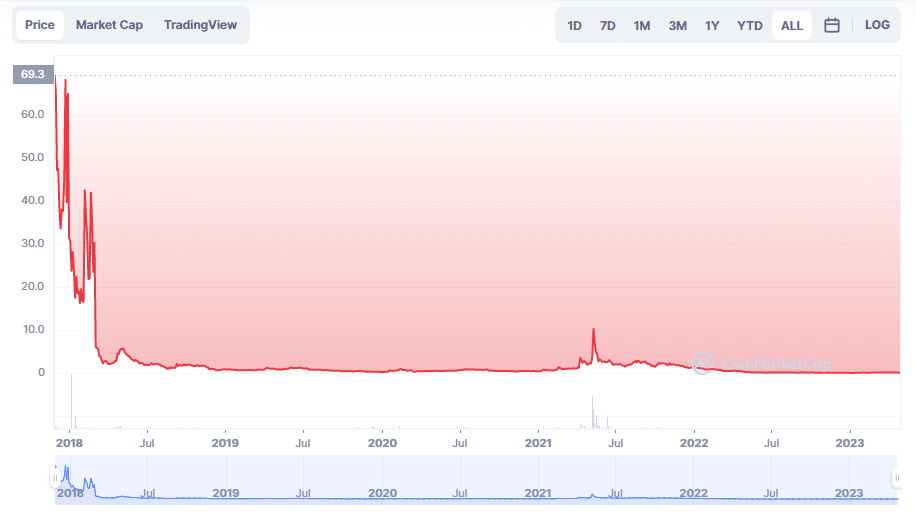Select the ALL time range
Screen dimensions: 916x515
(x=792, y=26)
